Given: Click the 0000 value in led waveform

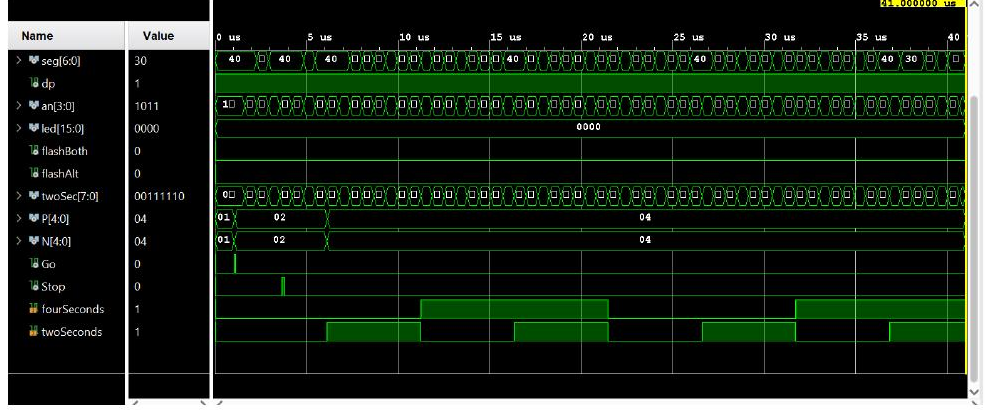Looking at the screenshot, I should pyautogui.click(x=589, y=127).
